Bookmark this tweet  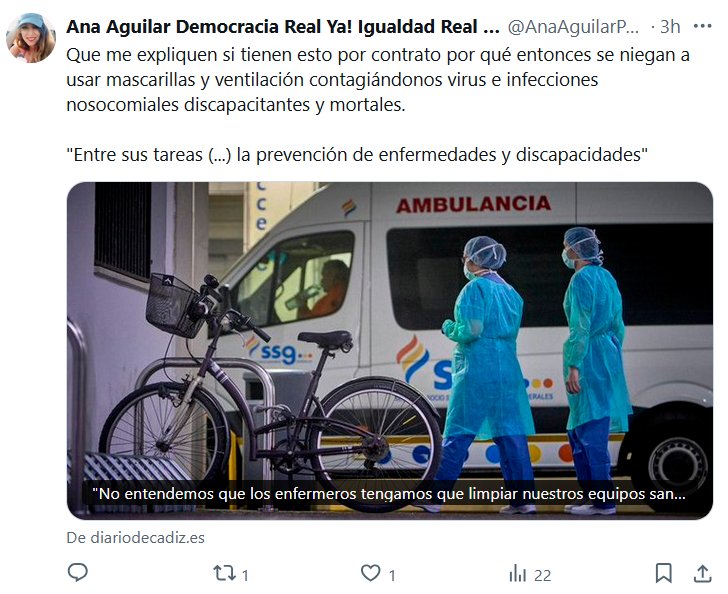pyautogui.click(x=663, y=573)
